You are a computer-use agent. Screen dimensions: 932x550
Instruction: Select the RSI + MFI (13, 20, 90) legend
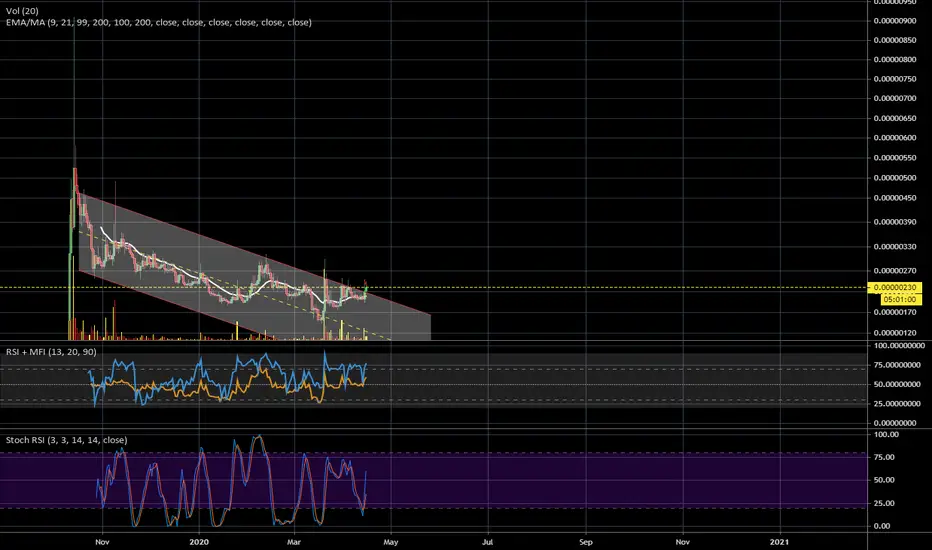point(51,352)
